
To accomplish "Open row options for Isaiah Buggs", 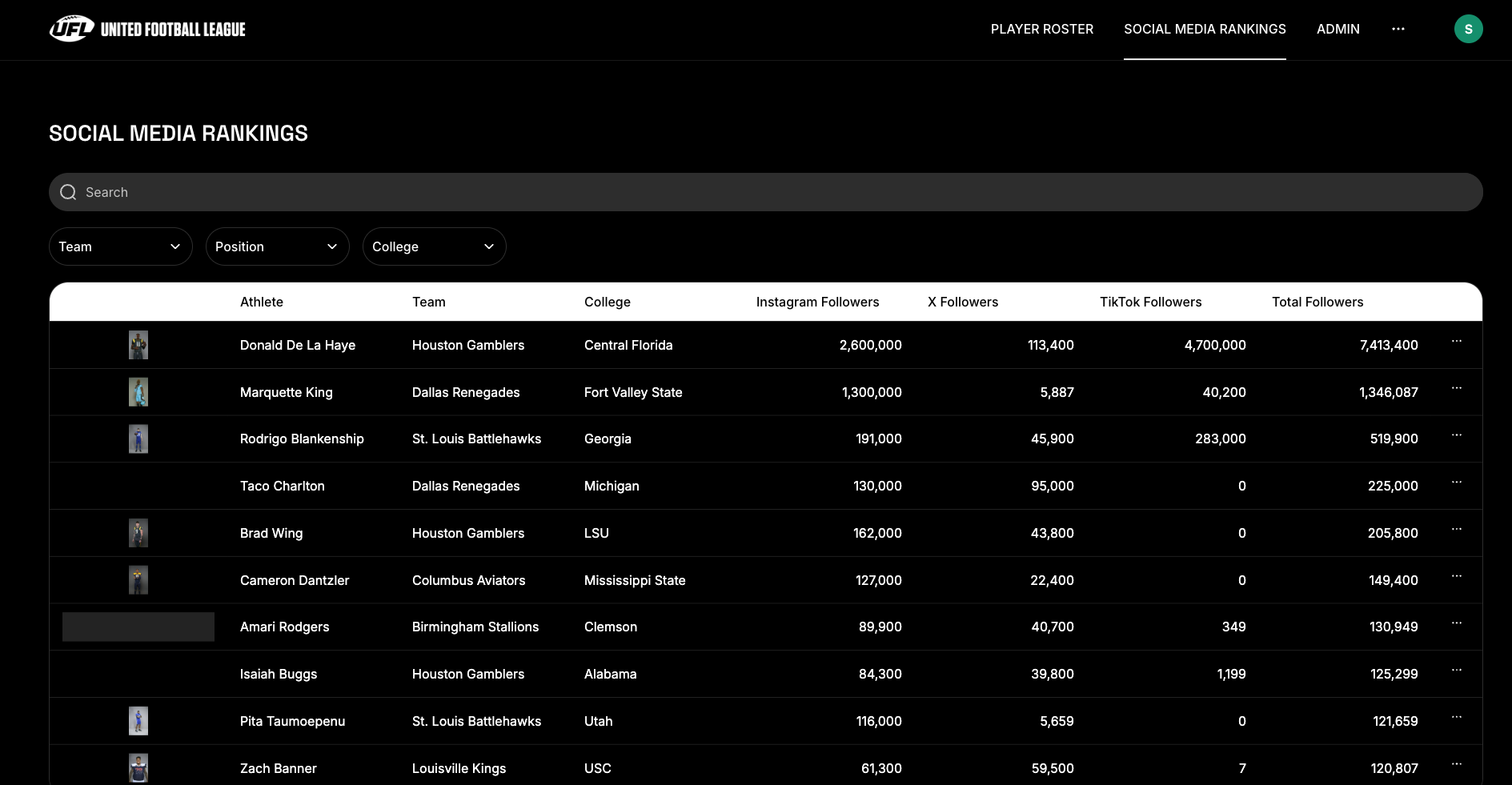I will (x=1457, y=671).
